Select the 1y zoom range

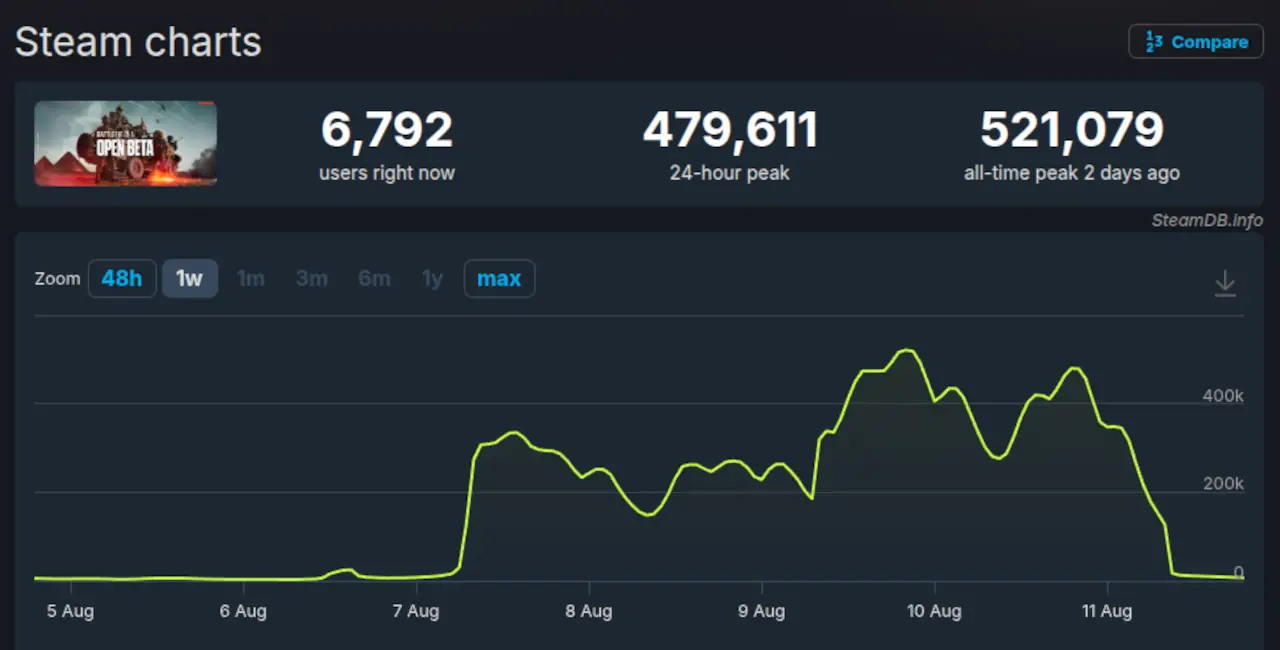coord(432,279)
